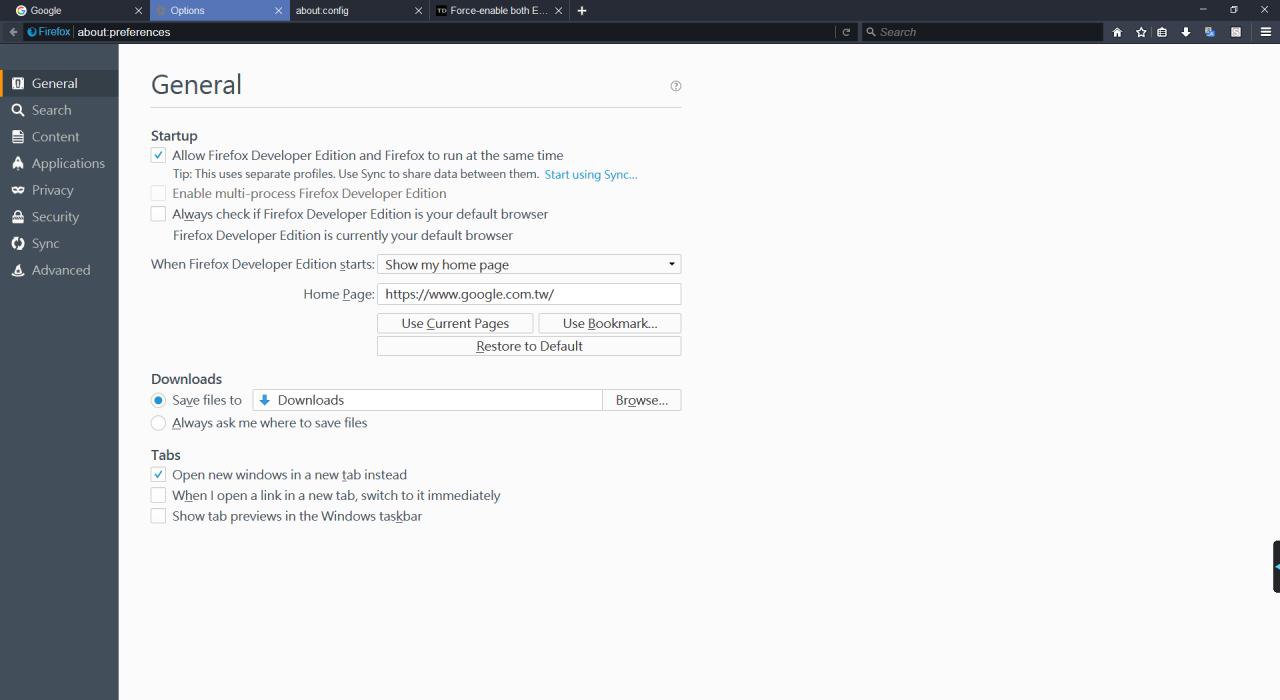Click the new tab plus button
The height and width of the screenshot is (700, 1280).
click(582, 10)
